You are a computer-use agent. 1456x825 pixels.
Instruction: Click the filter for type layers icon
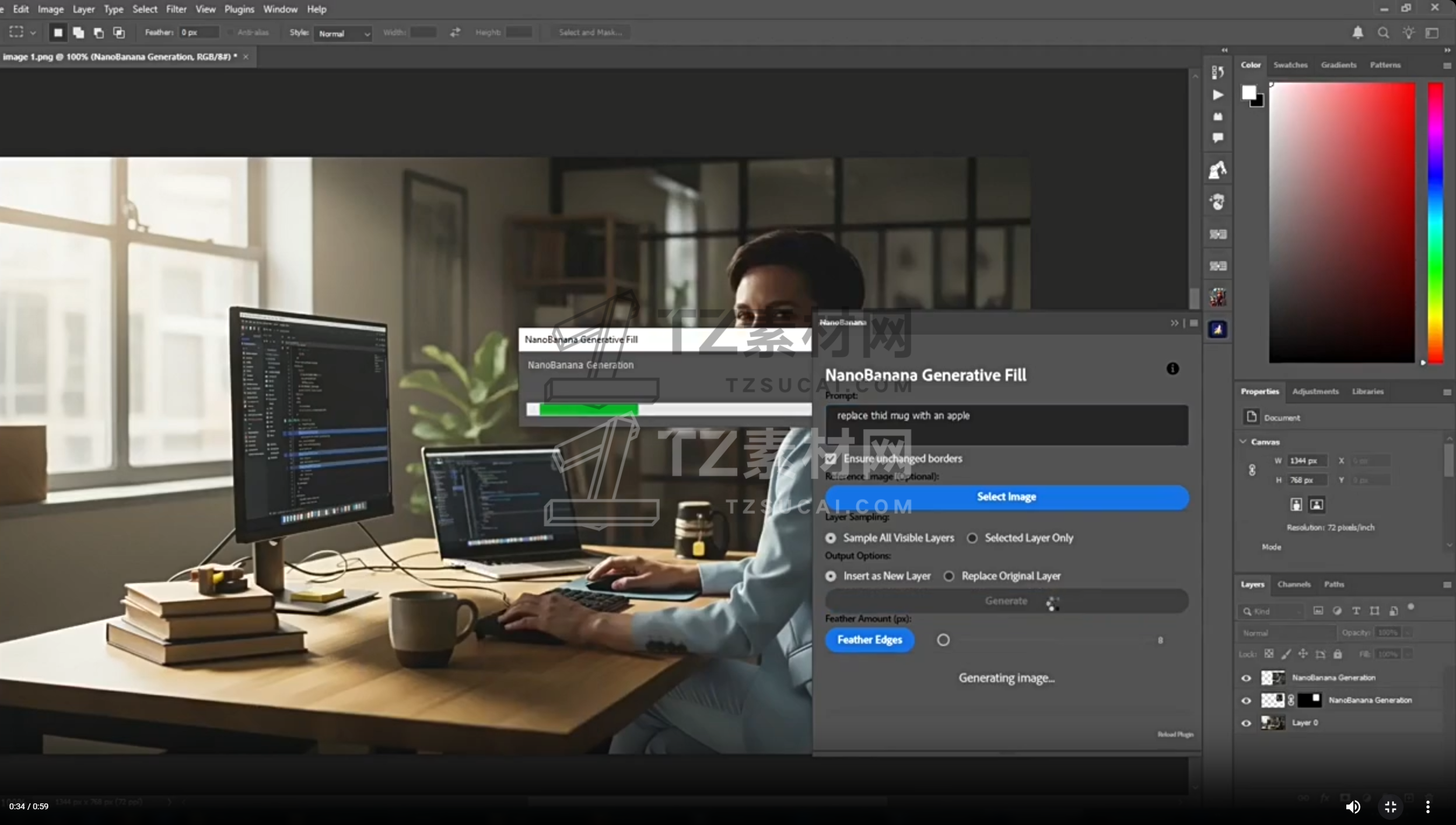pos(1356,610)
